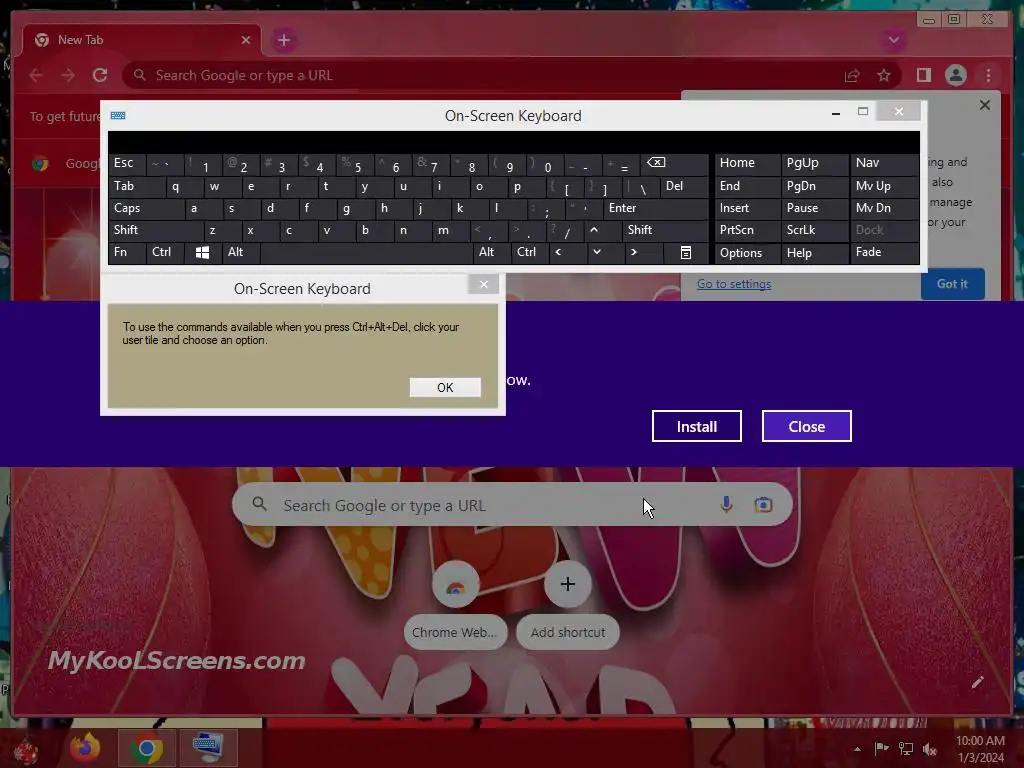Toggle the Fn key
Image resolution: width=1024 pixels, height=768 pixels.
127,252
